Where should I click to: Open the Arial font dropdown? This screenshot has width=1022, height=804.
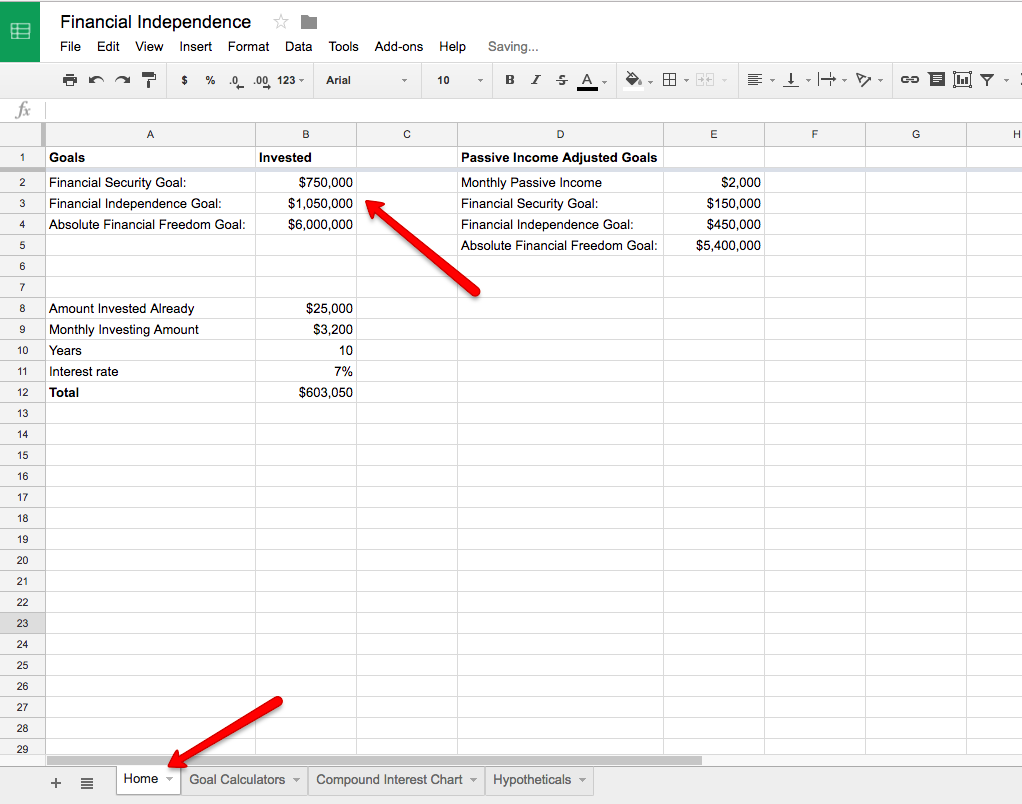[366, 80]
